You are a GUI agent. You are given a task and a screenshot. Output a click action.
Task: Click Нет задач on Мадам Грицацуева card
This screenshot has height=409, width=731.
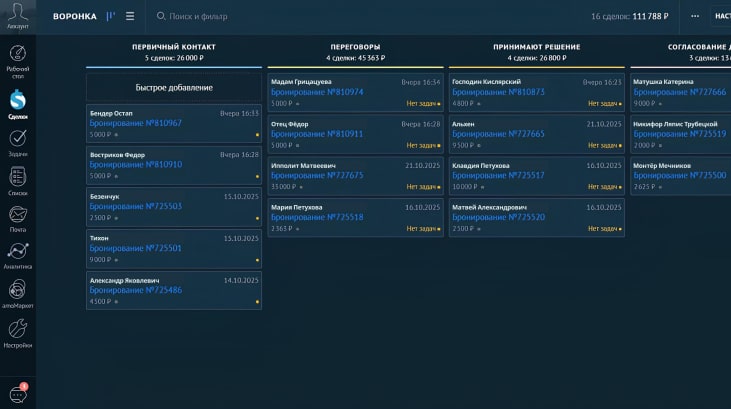[x=421, y=103]
